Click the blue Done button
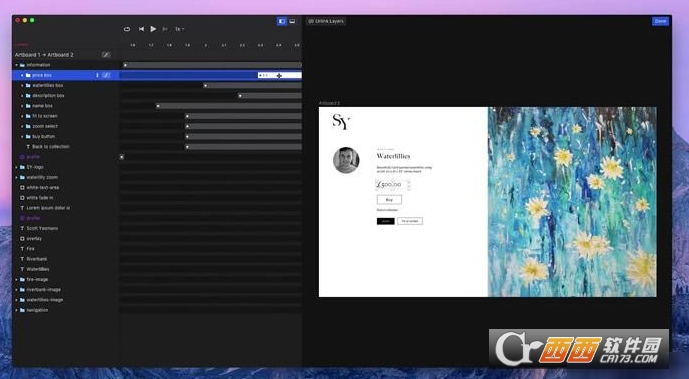 coord(660,21)
